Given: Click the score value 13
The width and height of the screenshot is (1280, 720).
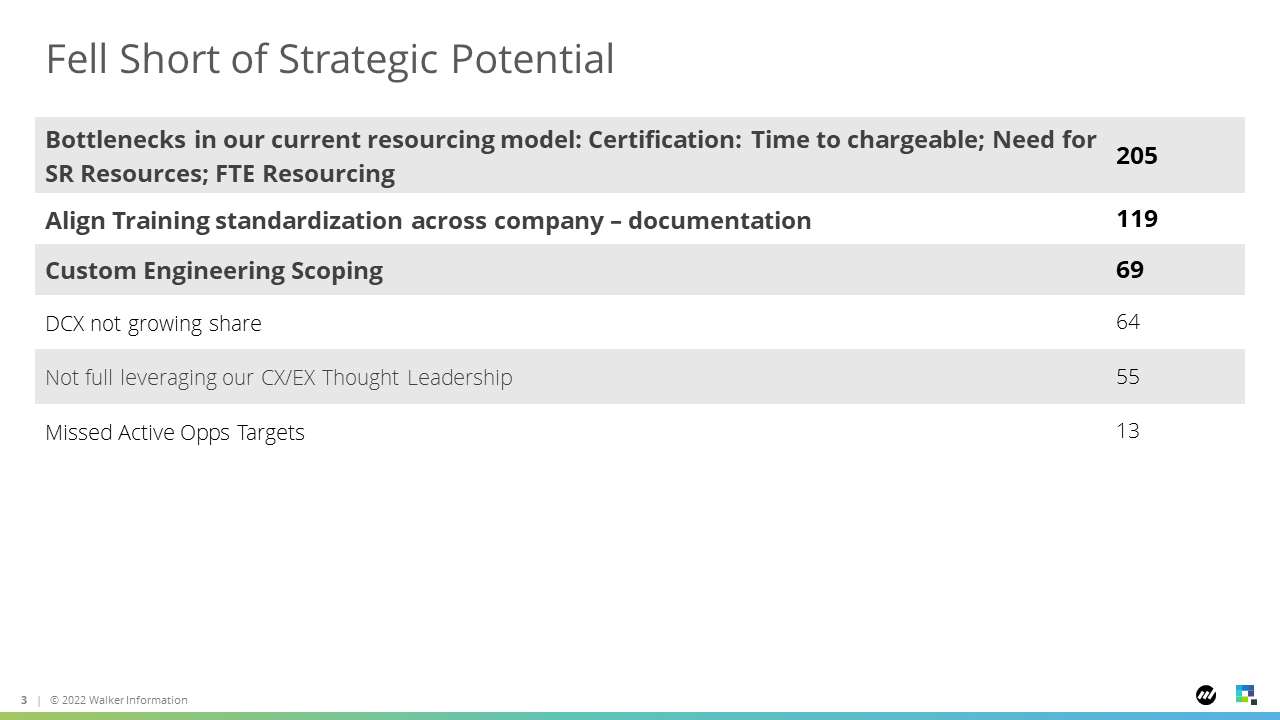Looking at the screenshot, I should pyautogui.click(x=1128, y=431).
